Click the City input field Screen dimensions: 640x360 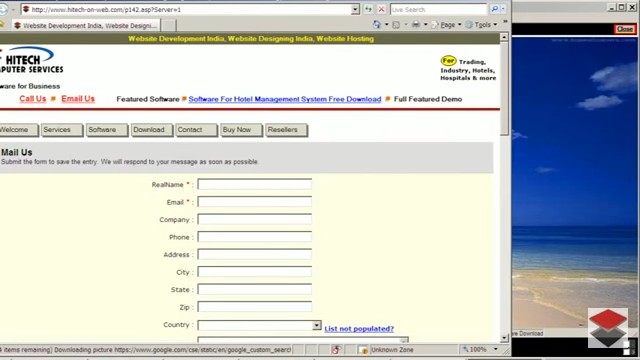(255, 272)
